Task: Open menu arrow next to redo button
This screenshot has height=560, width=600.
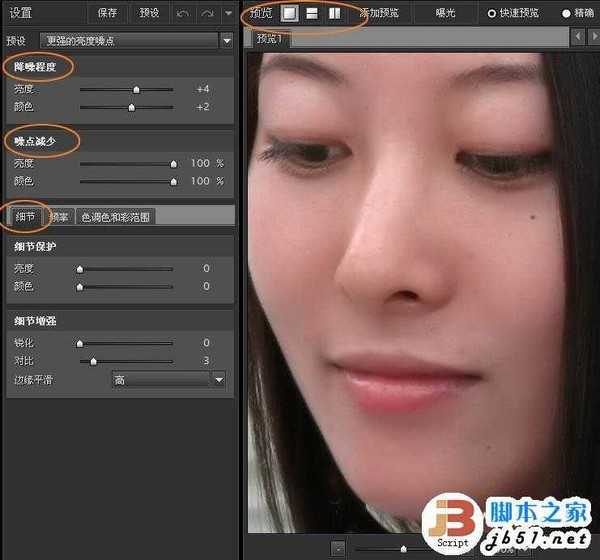Action: (228, 13)
